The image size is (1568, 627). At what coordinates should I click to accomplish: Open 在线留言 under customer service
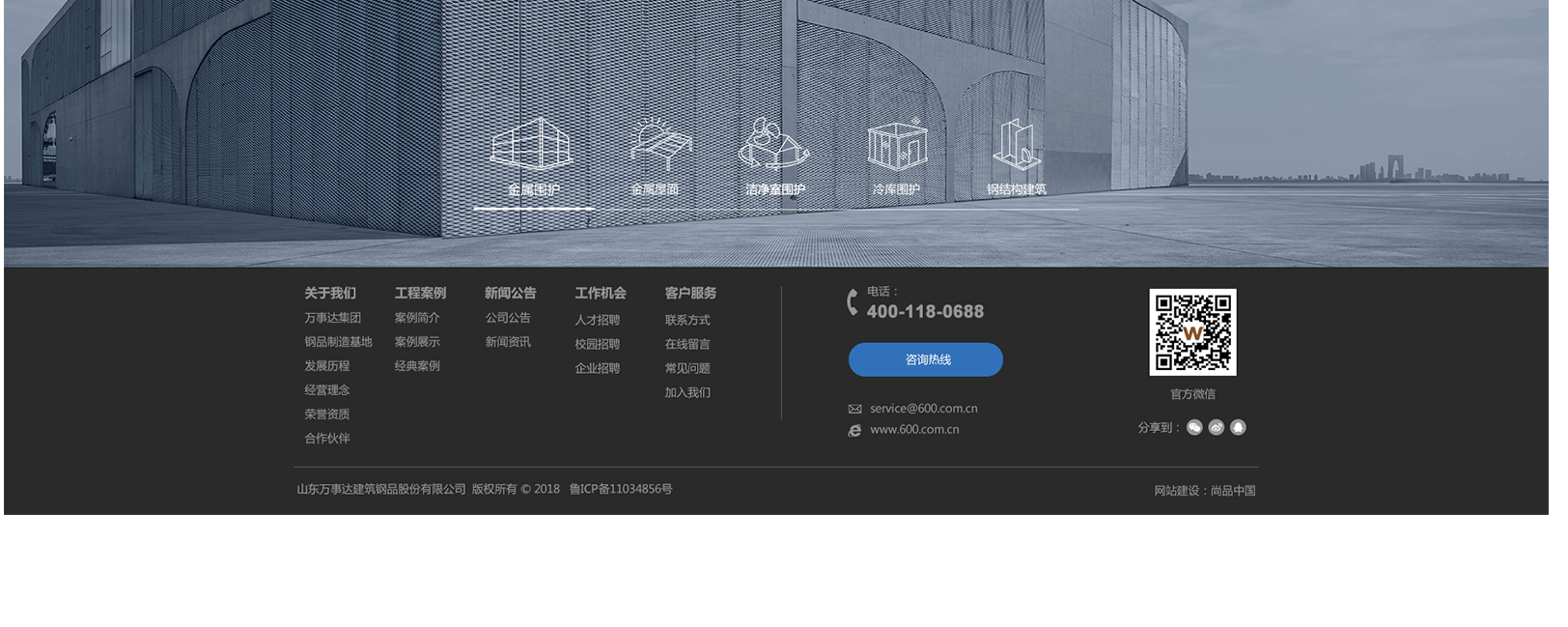coord(686,344)
